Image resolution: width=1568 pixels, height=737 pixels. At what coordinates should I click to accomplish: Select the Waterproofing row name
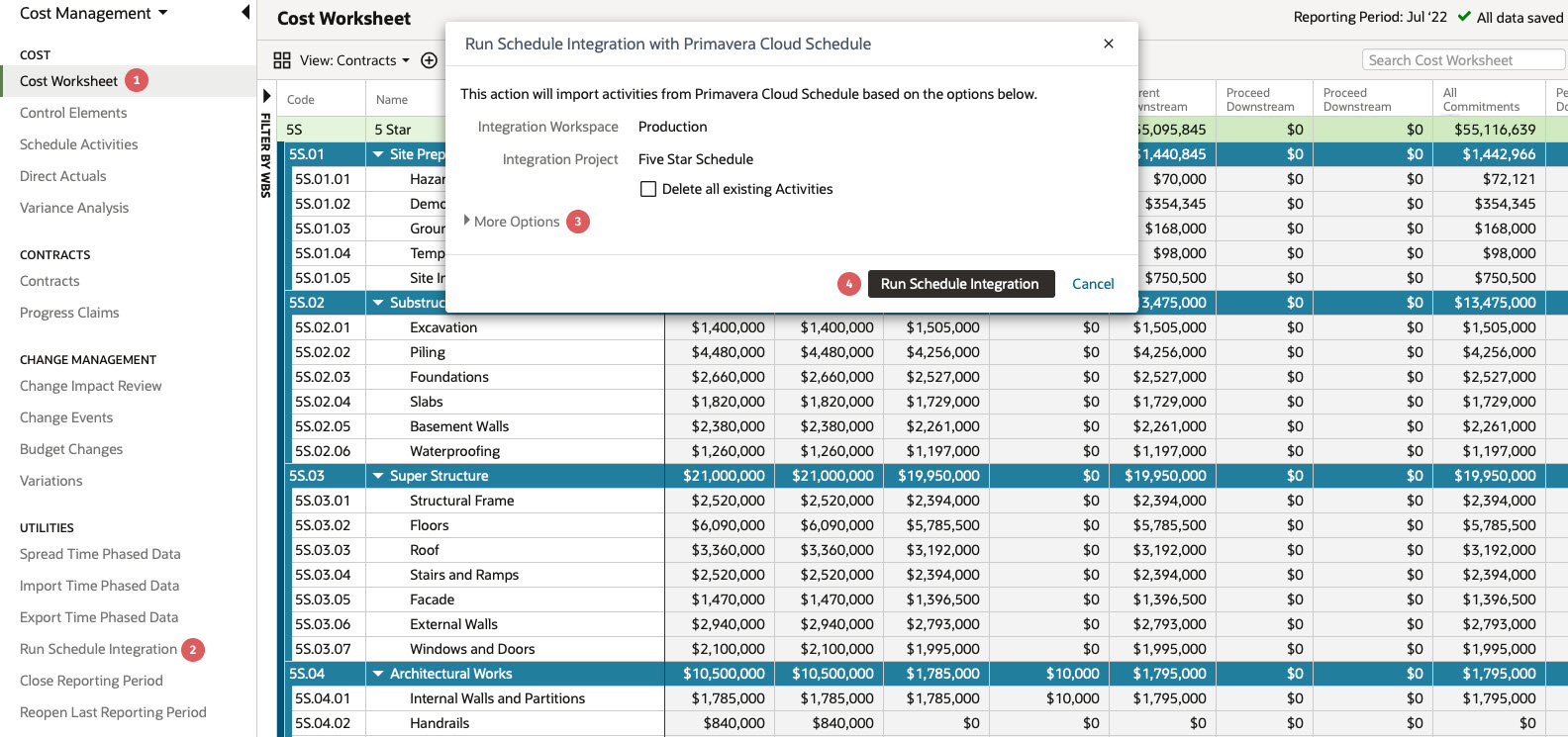tap(455, 451)
